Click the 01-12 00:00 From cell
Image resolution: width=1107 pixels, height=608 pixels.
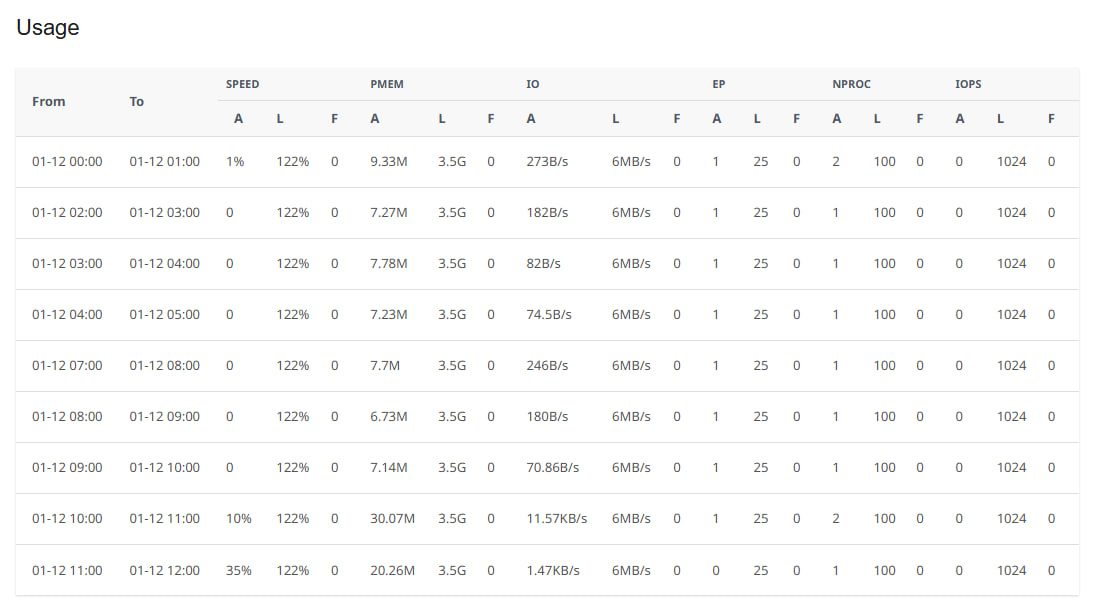pos(67,161)
